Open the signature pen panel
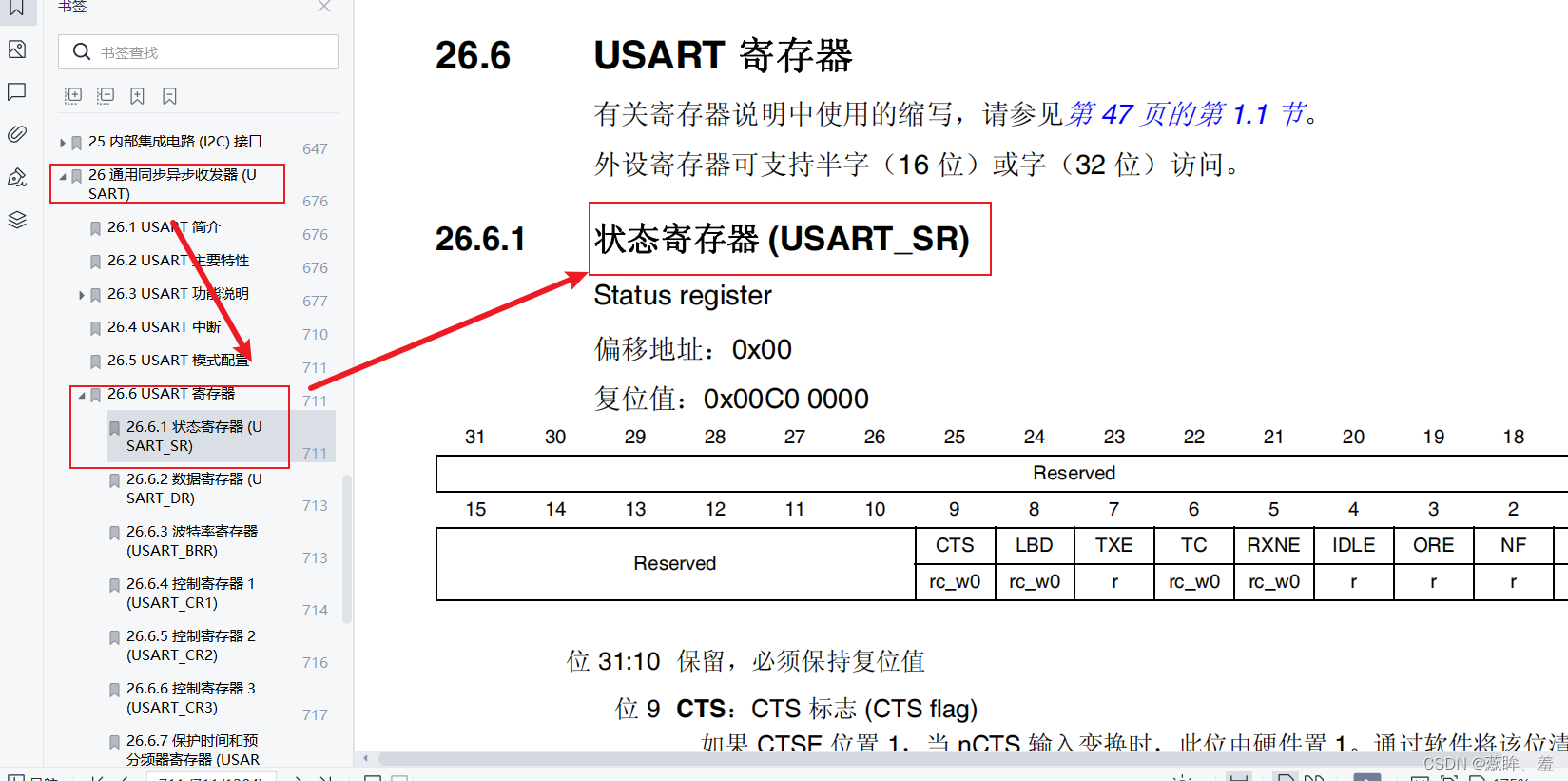This screenshot has height=781, width=1568. (x=17, y=177)
